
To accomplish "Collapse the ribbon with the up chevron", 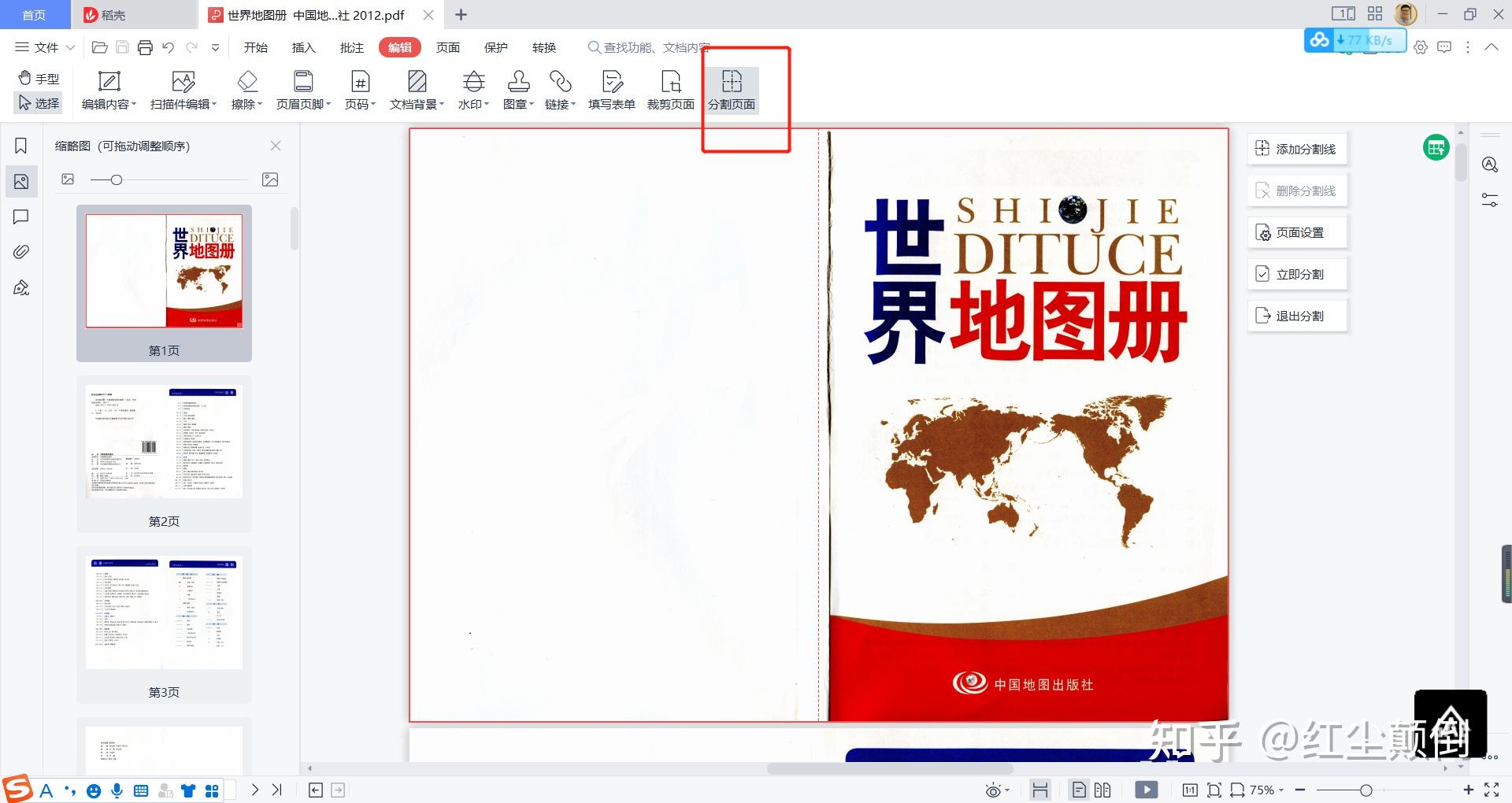I will pos(1492,47).
